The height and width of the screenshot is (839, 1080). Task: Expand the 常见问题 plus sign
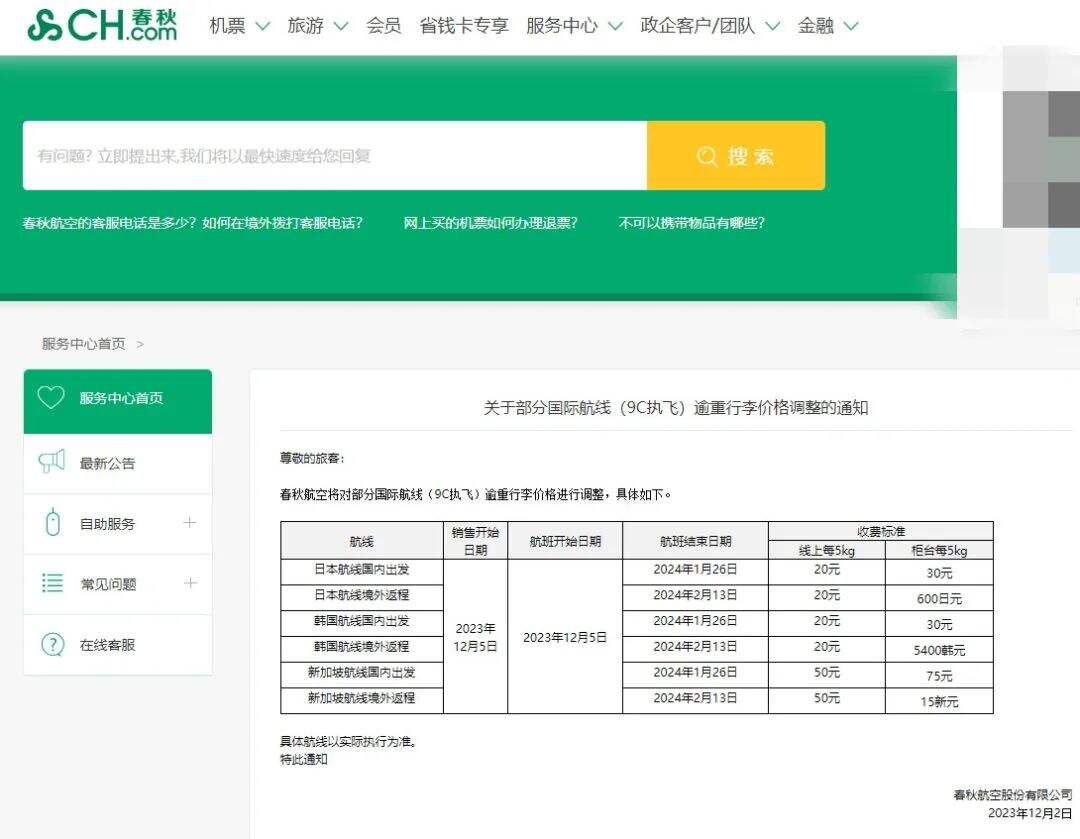click(189, 583)
